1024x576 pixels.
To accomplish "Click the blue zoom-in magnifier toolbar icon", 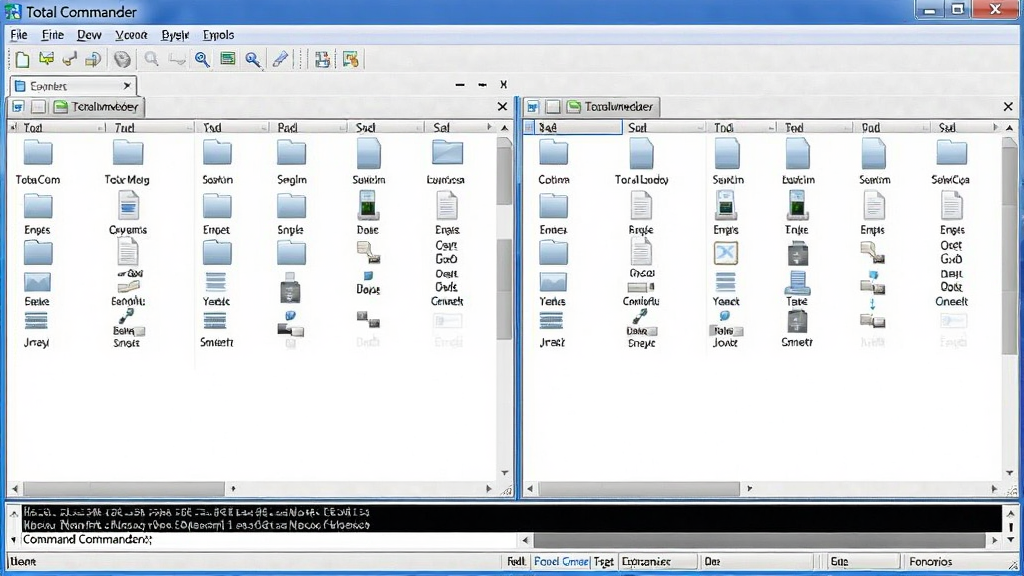I will 202,59.
